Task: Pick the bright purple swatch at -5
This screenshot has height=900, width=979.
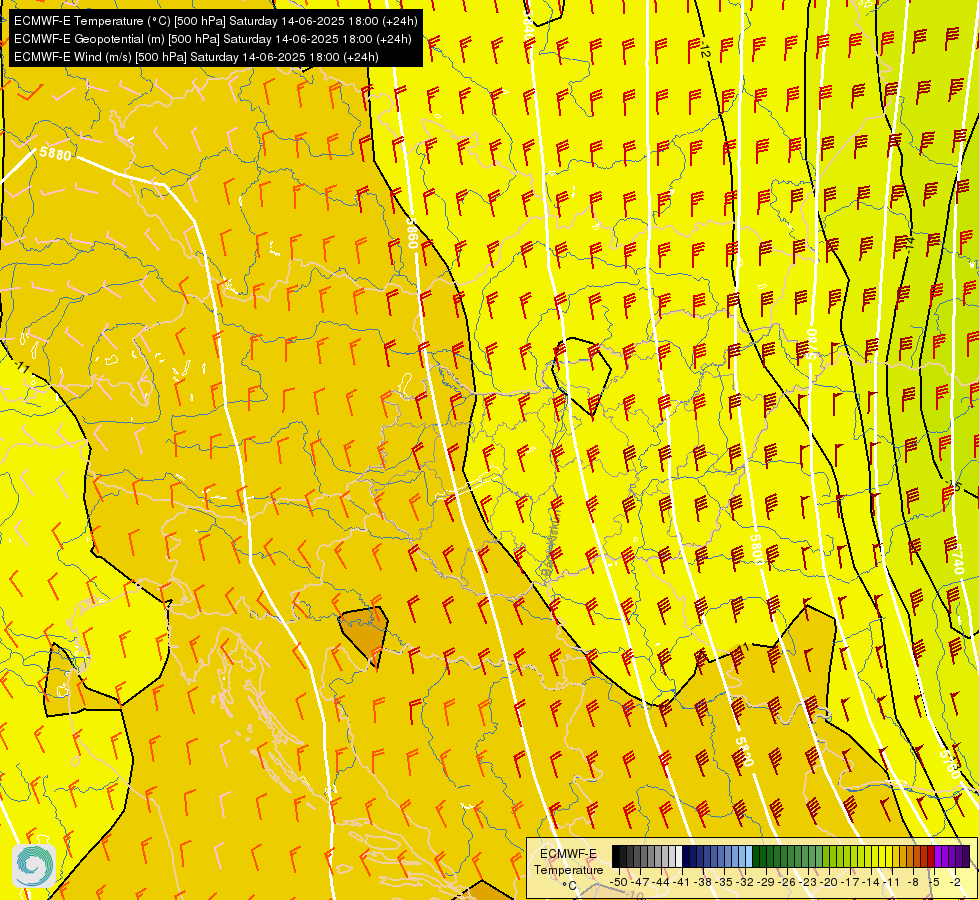Action: tap(938, 856)
